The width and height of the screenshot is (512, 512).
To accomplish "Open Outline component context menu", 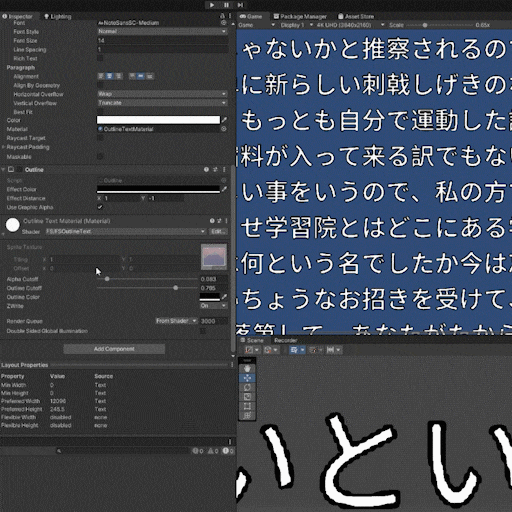I will point(224,170).
